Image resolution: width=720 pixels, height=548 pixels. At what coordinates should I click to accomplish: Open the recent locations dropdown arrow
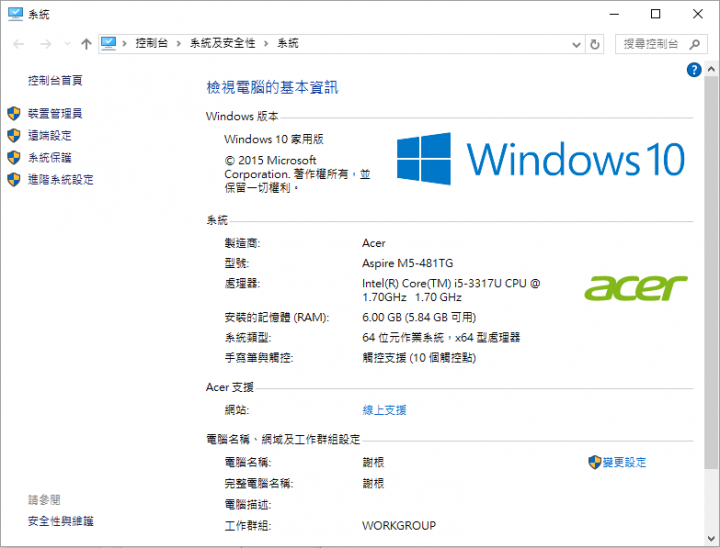click(x=68, y=44)
